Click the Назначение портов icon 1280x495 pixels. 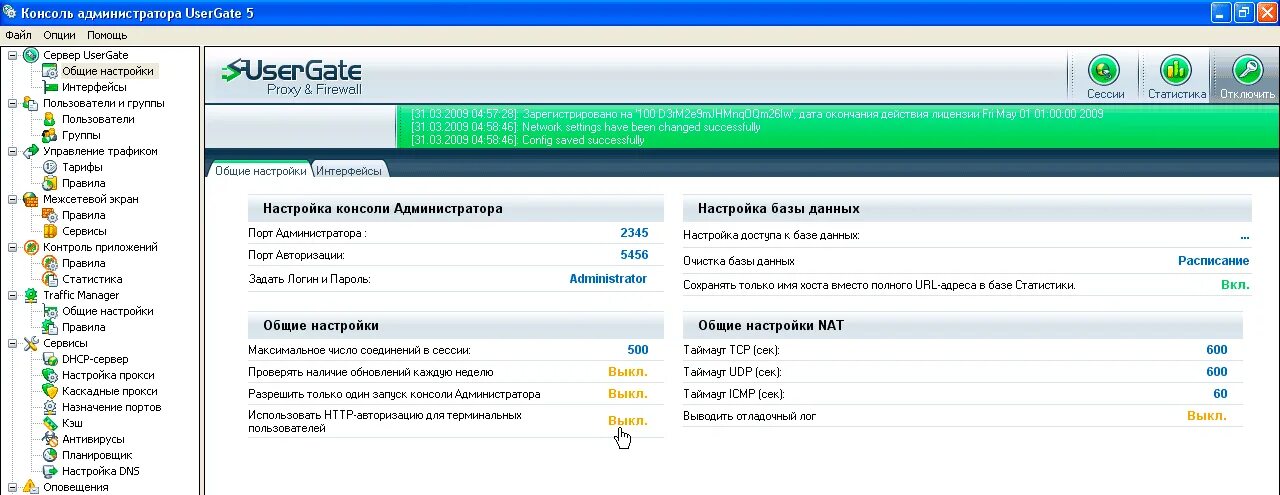click(50, 407)
